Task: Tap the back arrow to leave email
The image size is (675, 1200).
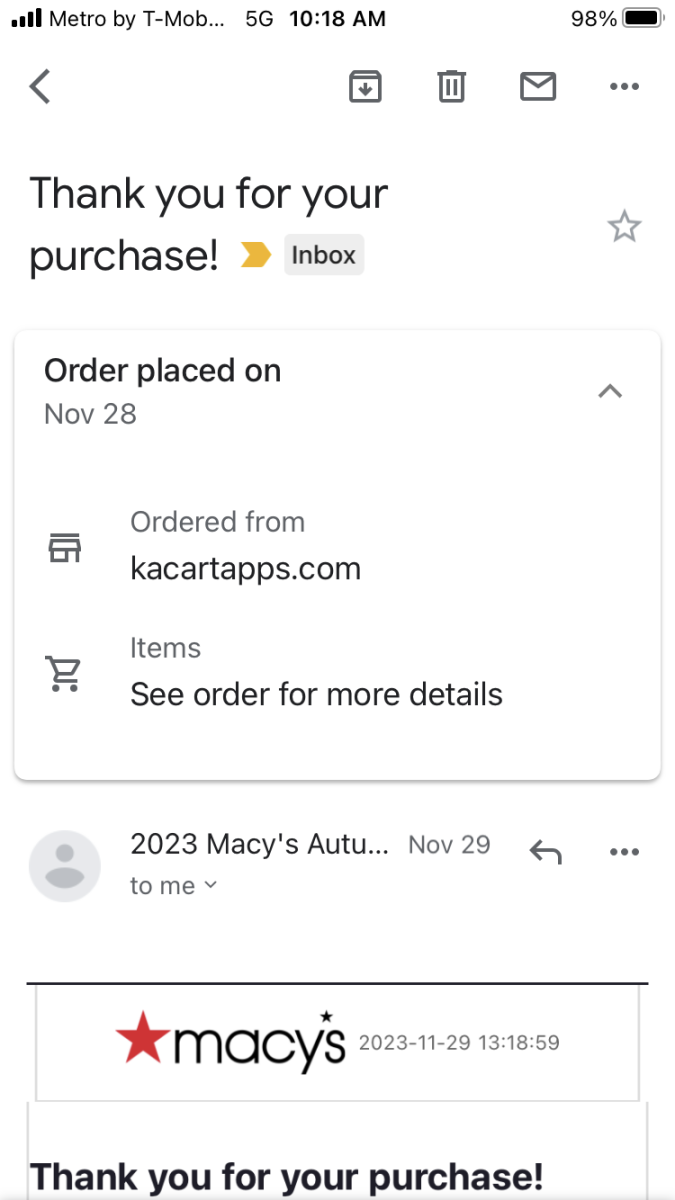Action: 40,87
